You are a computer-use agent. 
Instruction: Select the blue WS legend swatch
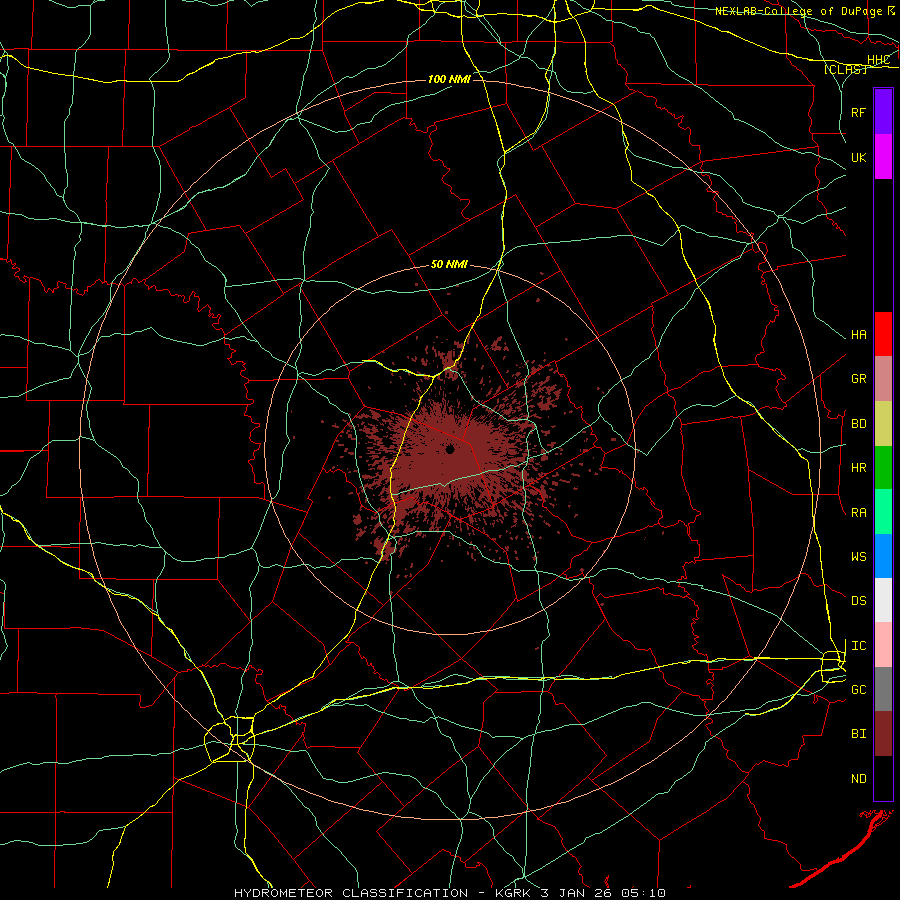[x=883, y=556]
